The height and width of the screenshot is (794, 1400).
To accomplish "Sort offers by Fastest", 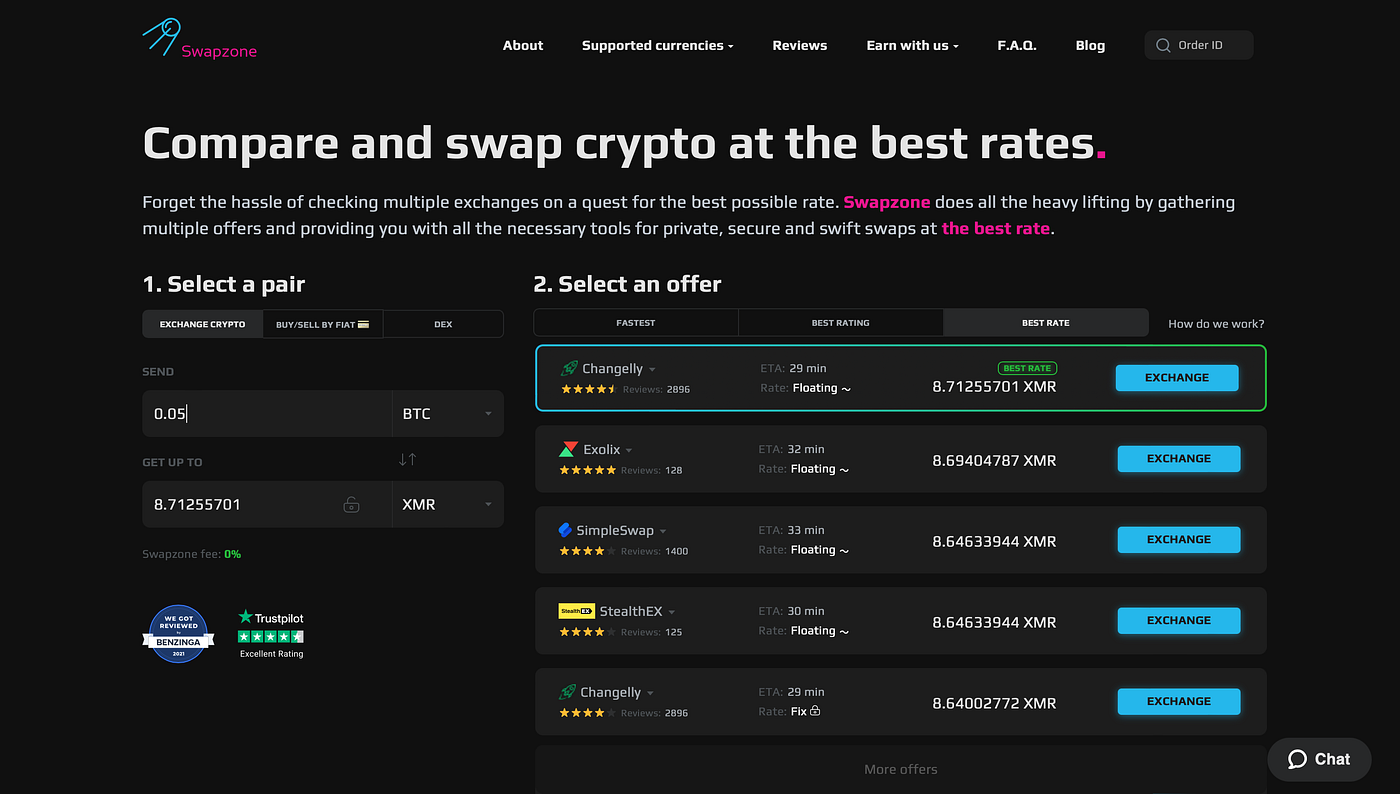I will coord(636,322).
